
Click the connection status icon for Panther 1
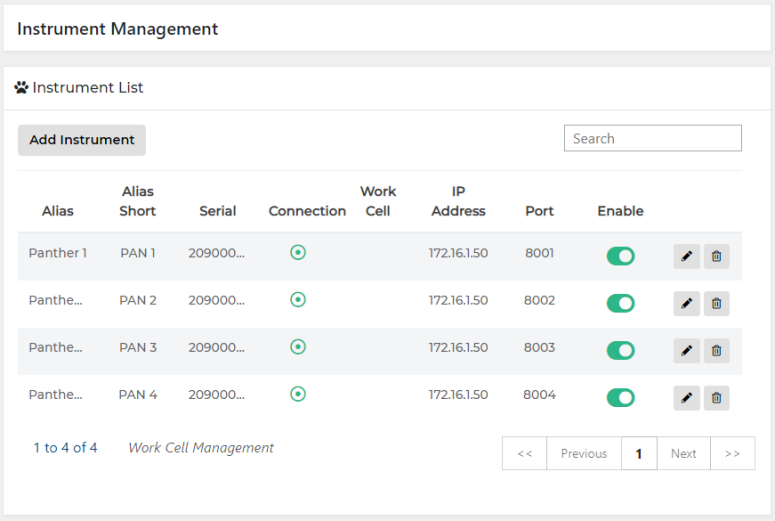[297, 253]
